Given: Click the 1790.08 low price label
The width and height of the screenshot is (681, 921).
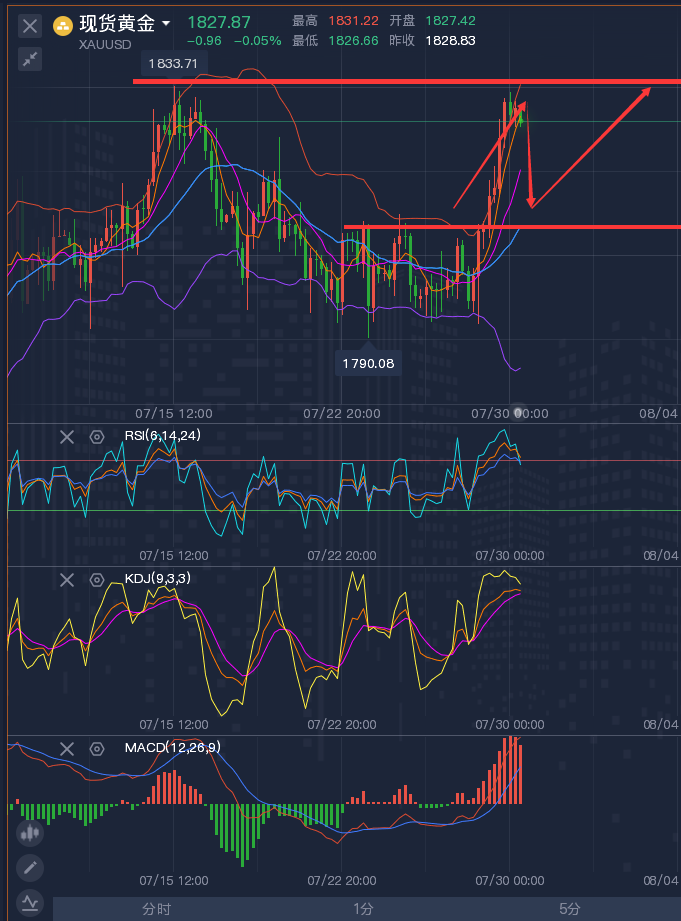Looking at the screenshot, I should pyautogui.click(x=368, y=363).
